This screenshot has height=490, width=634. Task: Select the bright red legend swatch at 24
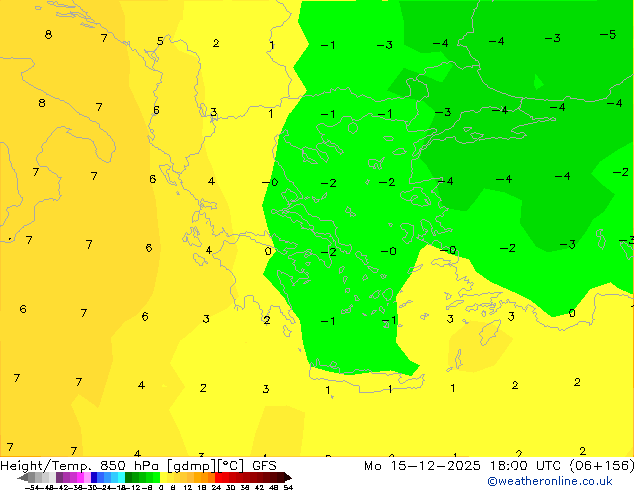tap(218, 477)
